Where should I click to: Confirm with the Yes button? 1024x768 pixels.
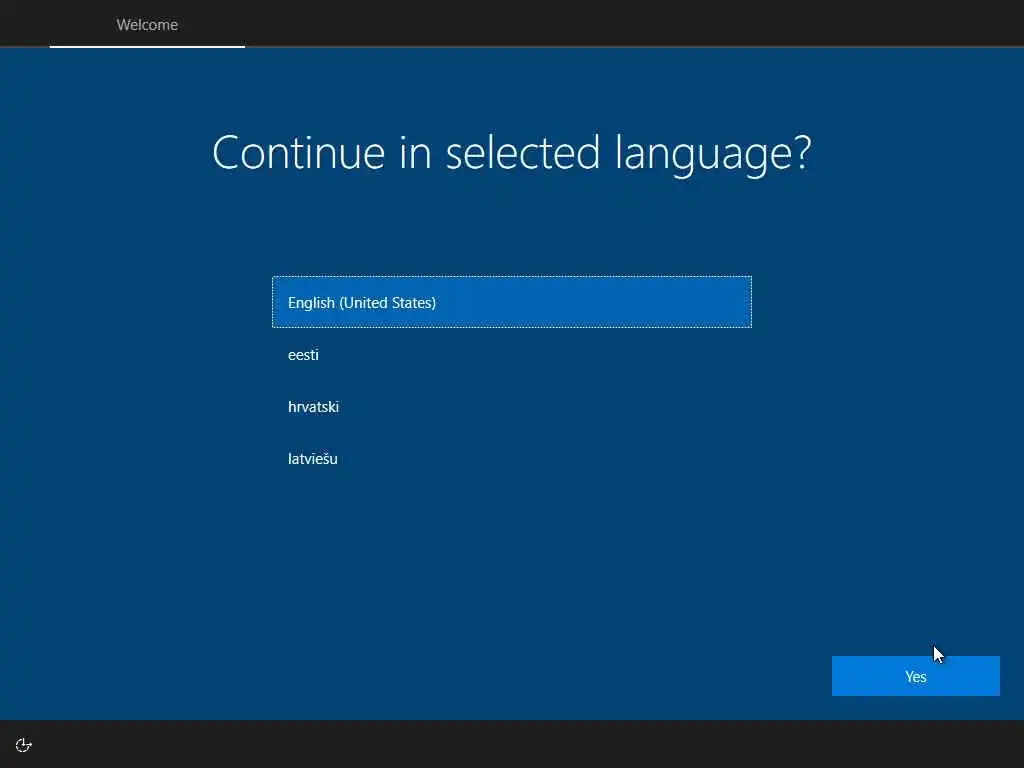point(916,676)
